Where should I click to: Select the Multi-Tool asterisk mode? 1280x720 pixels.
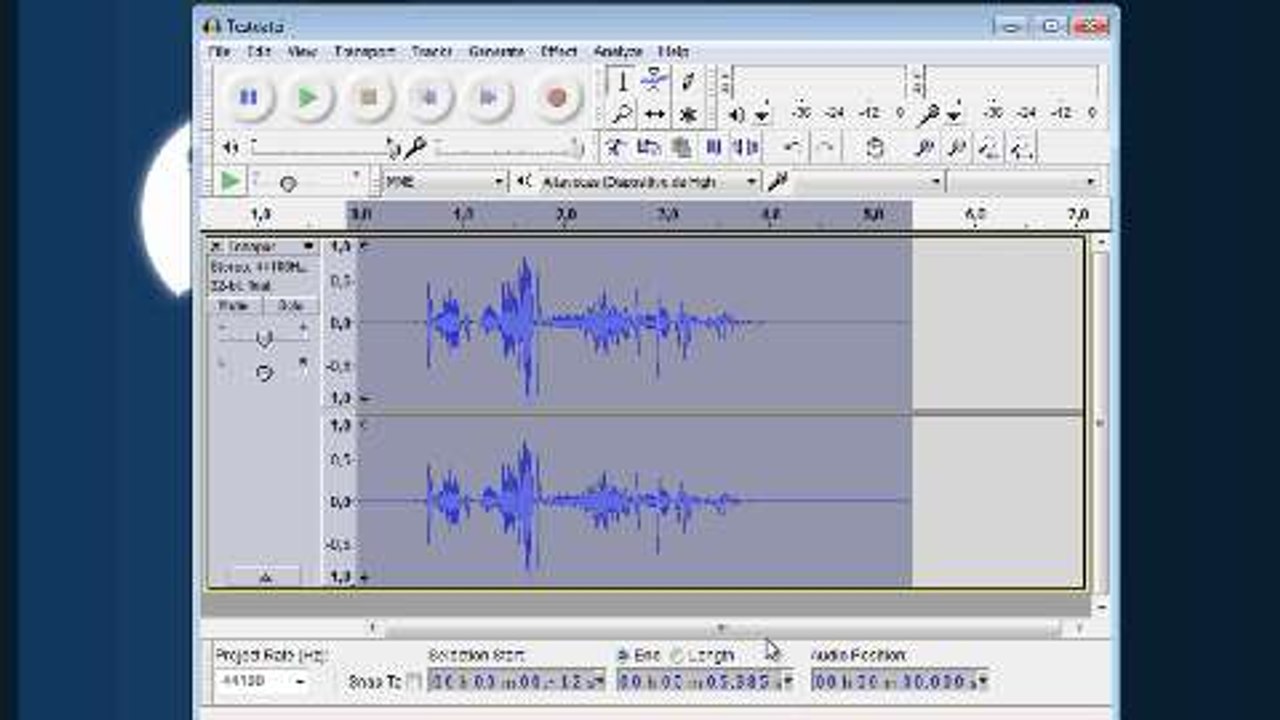coord(687,114)
